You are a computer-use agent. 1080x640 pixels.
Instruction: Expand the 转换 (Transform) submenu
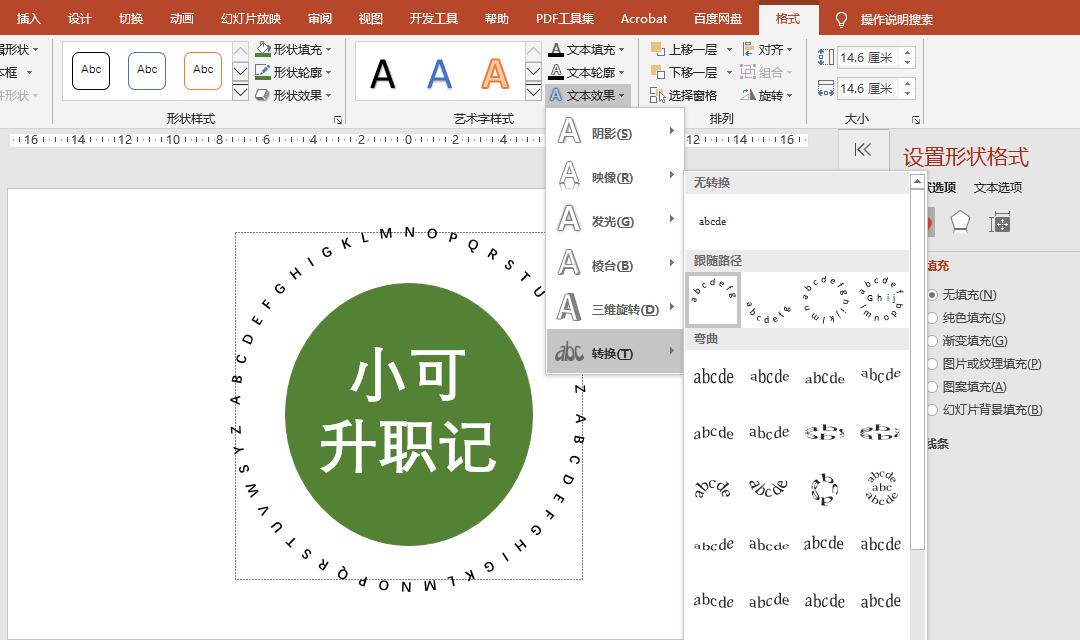610,353
